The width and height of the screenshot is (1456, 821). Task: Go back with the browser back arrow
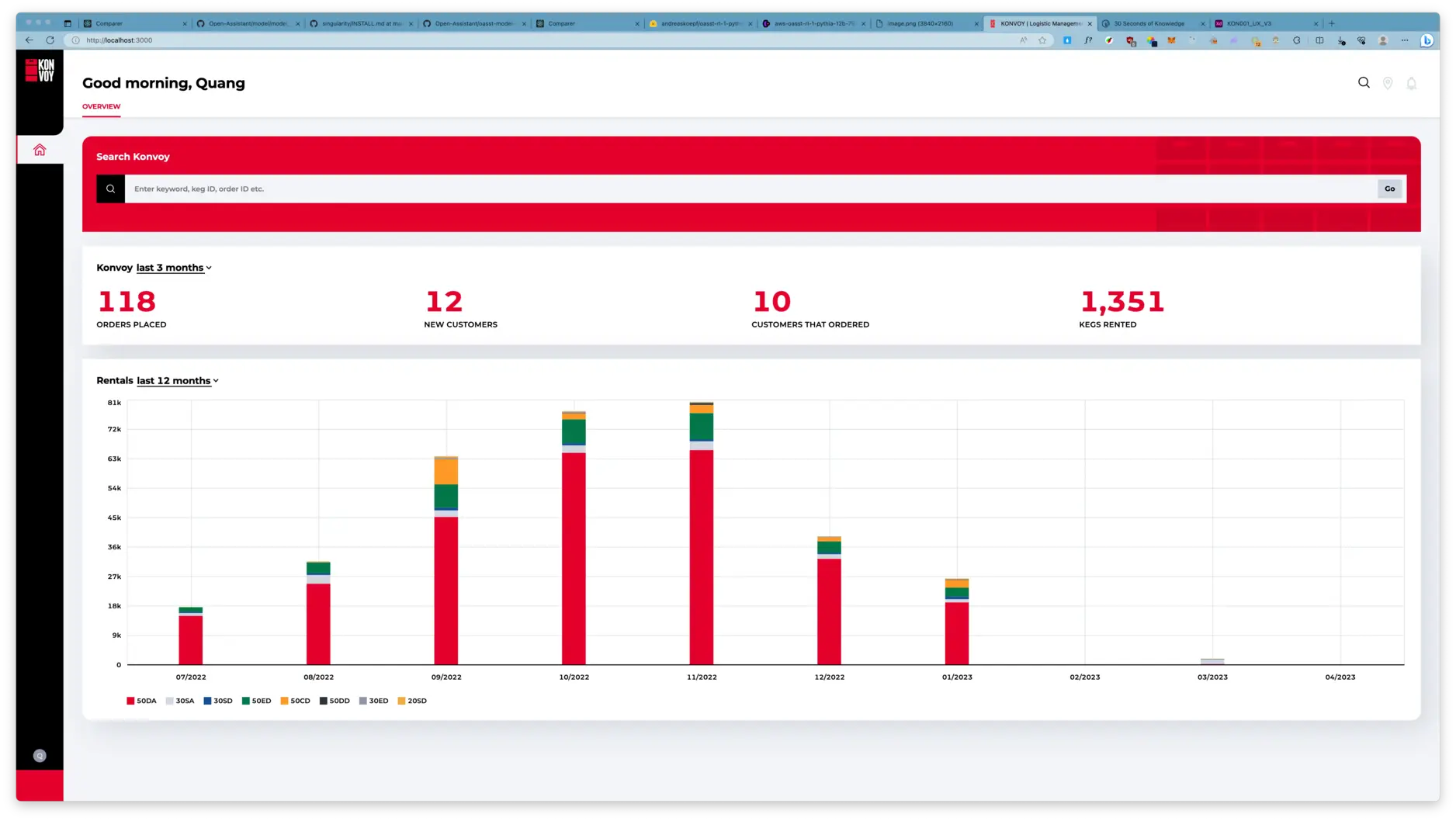coord(29,40)
